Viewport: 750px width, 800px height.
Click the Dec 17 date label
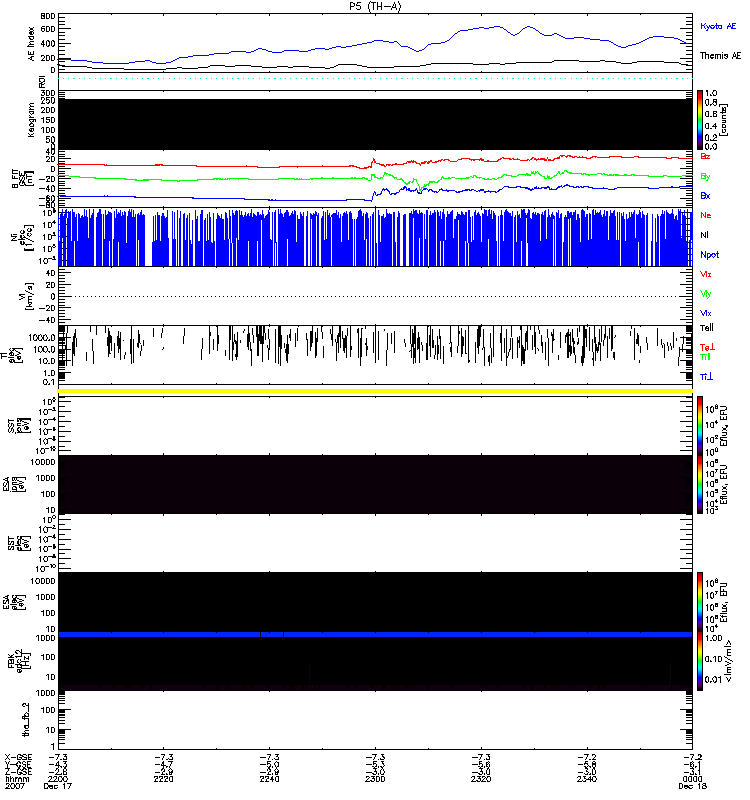coord(58,786)
